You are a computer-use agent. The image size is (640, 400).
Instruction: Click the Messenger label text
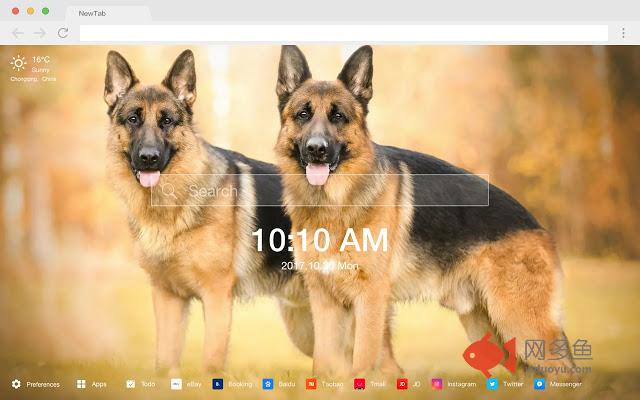point(565,384)
